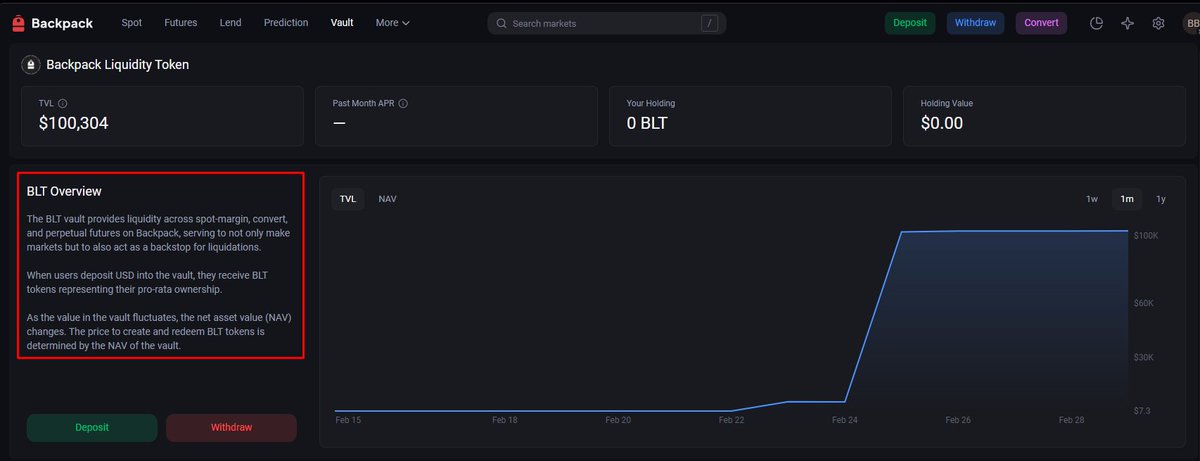Click the red Withdraw button under BLT Overview
This screenshot has height=461, width=1200.
coord(231,427)
